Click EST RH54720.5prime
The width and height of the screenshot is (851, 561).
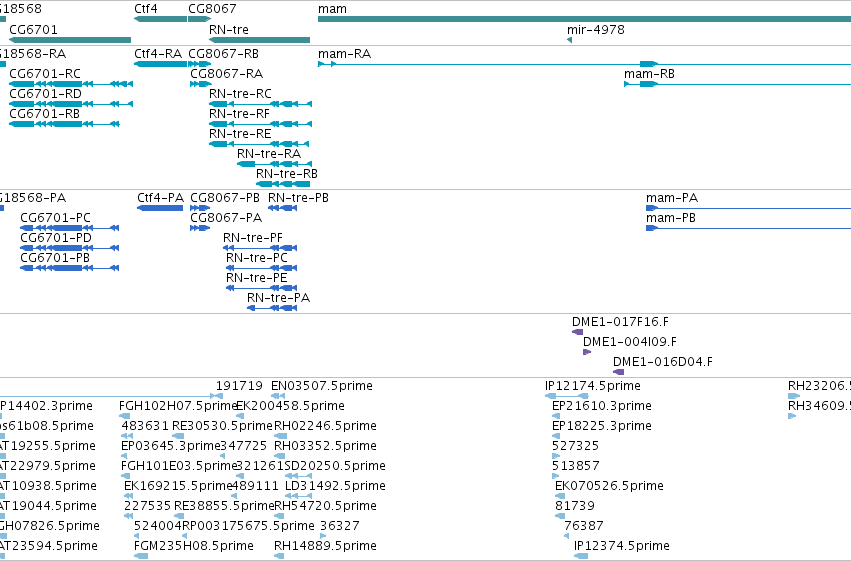coord(325,506)
